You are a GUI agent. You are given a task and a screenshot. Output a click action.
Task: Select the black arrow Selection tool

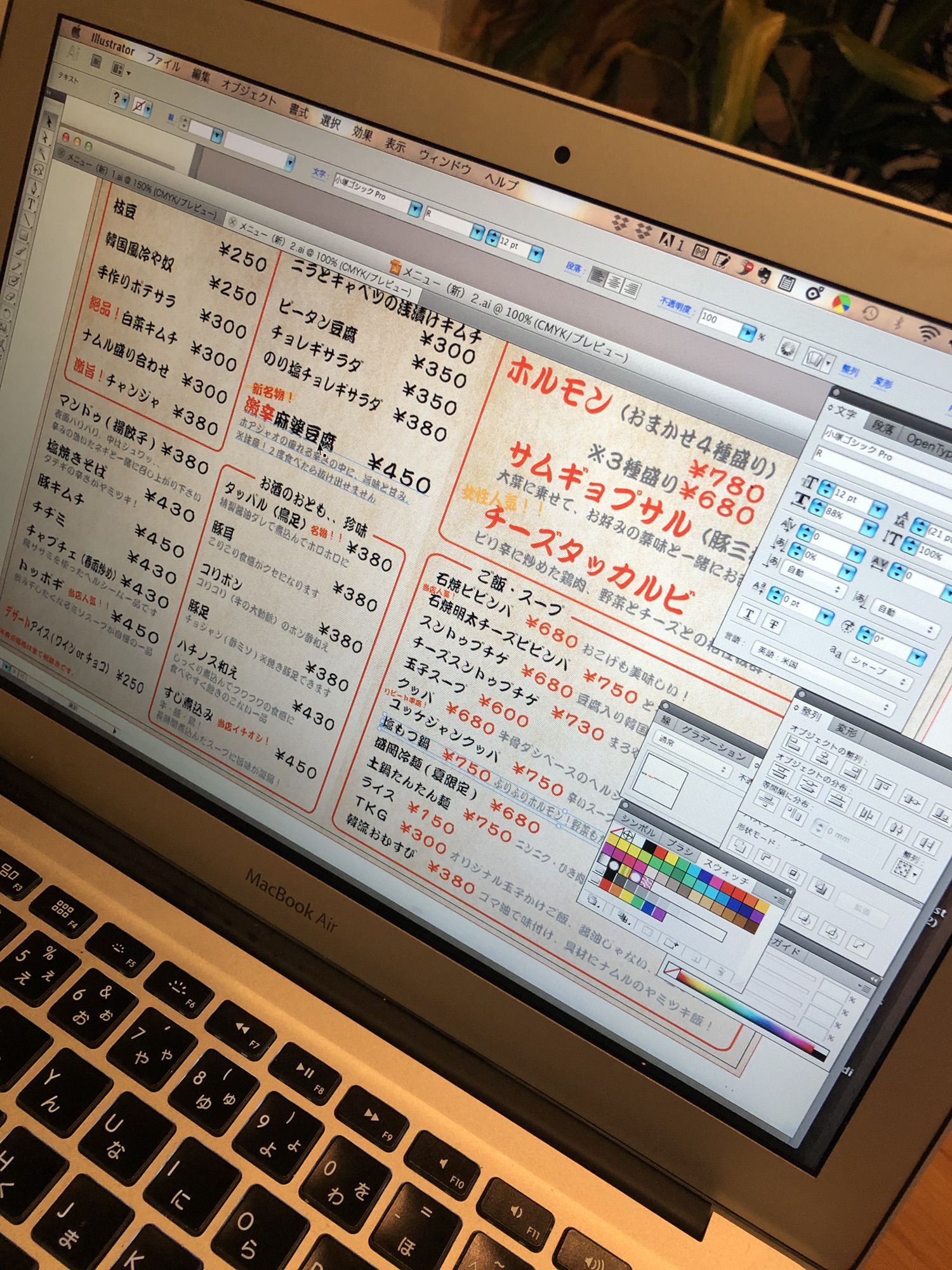50,122
